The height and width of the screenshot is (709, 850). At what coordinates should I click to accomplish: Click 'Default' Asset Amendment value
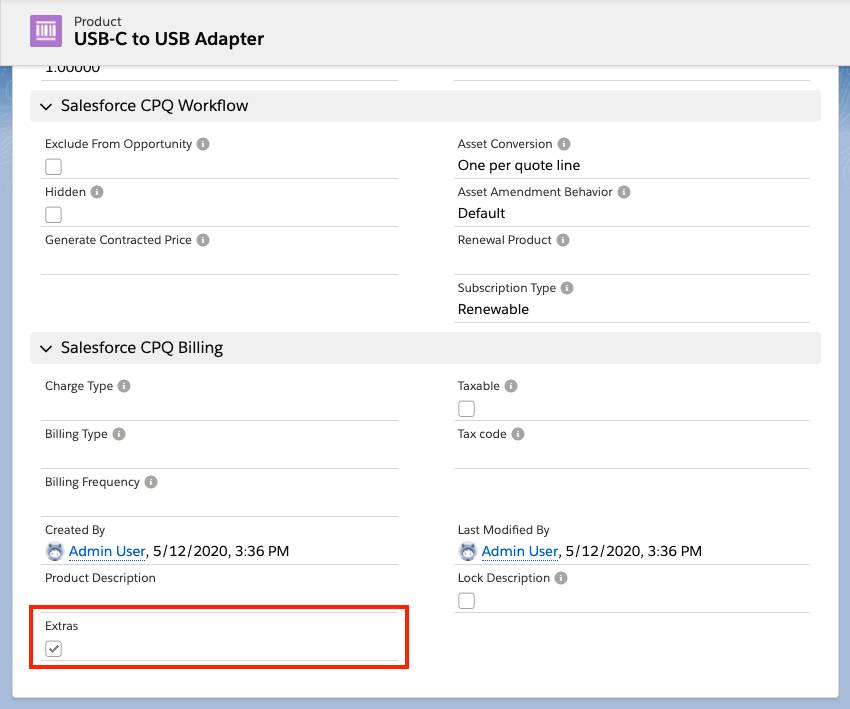pyautogui.click(x=481, y=214)
